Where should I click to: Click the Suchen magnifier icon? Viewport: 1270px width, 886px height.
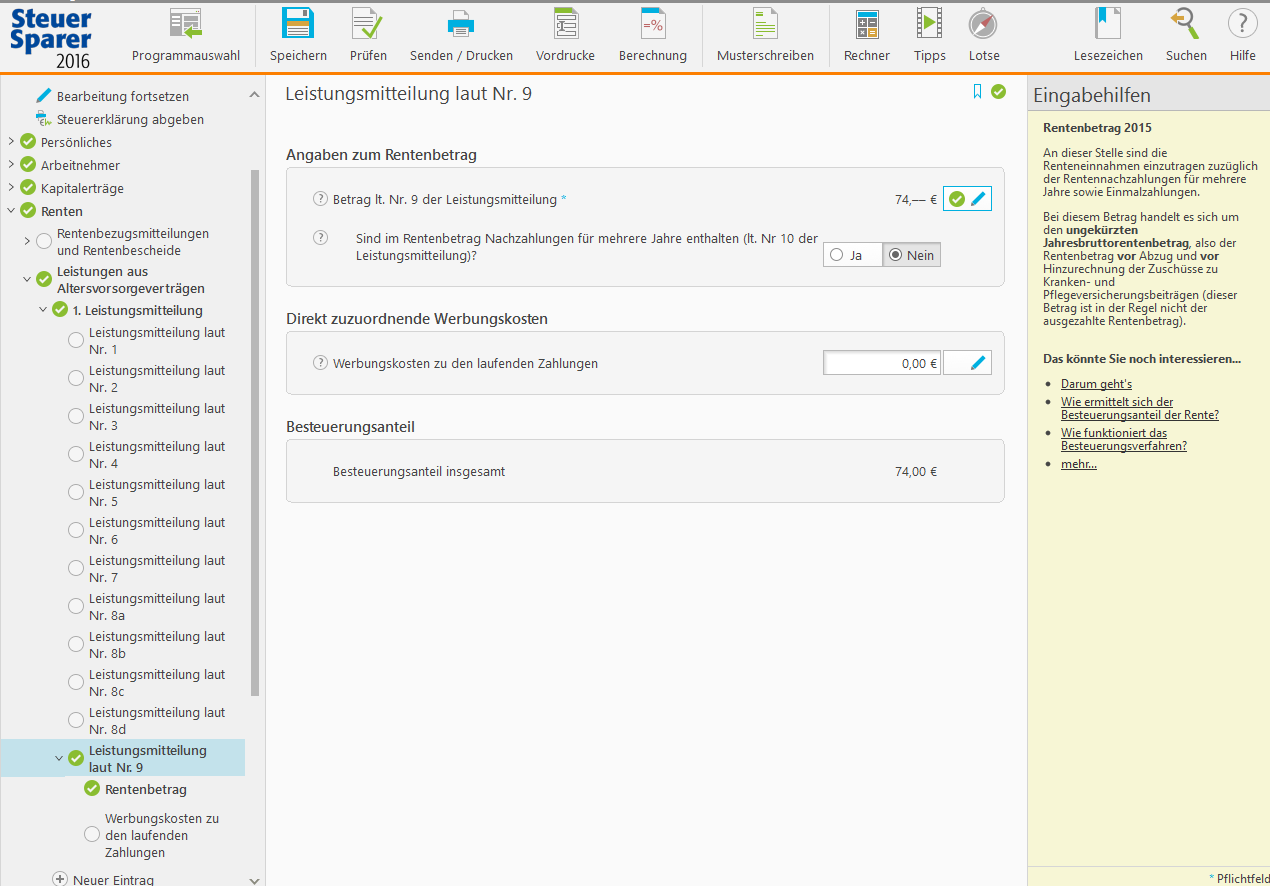(1186, 24)
